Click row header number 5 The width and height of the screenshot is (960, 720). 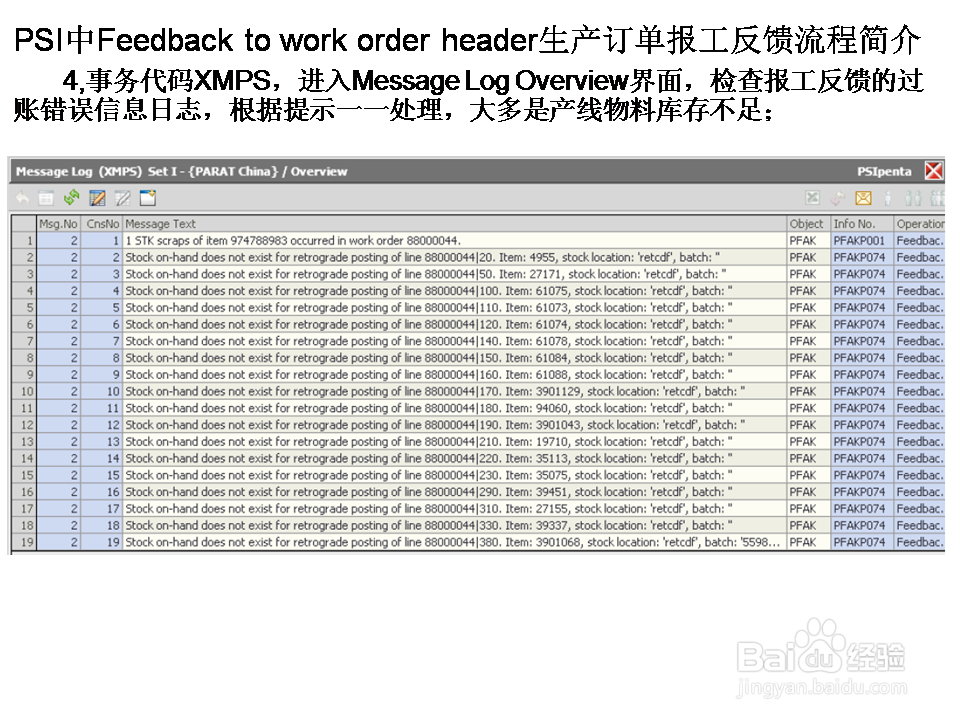(24, 307)
